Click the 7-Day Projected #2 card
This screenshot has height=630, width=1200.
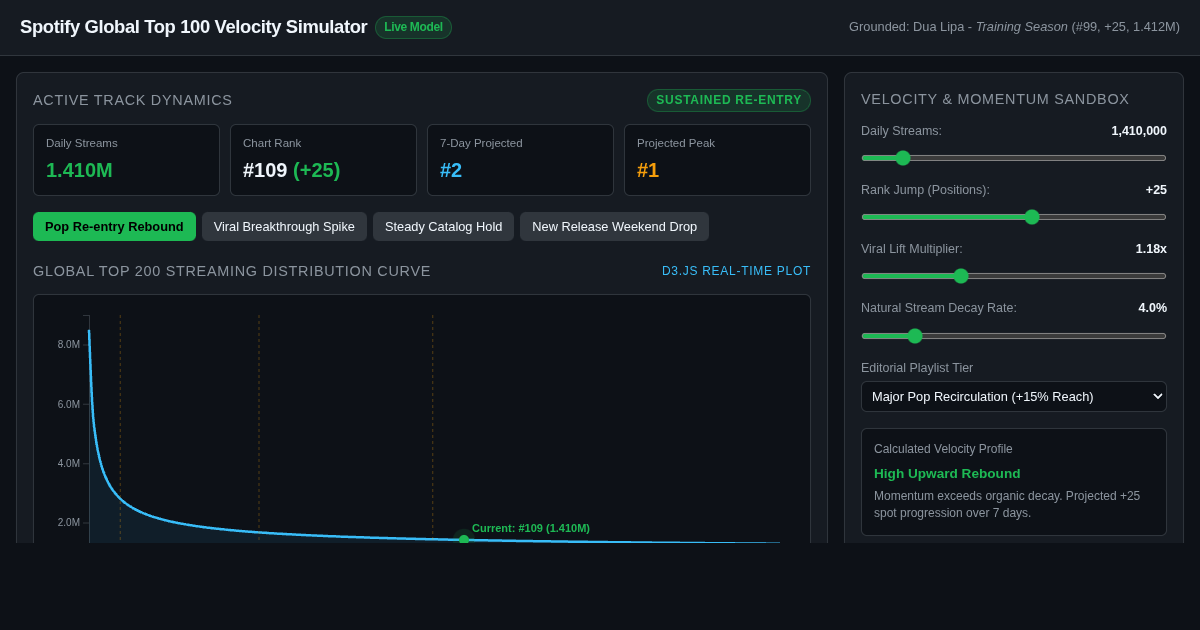[x=520, y=160]
